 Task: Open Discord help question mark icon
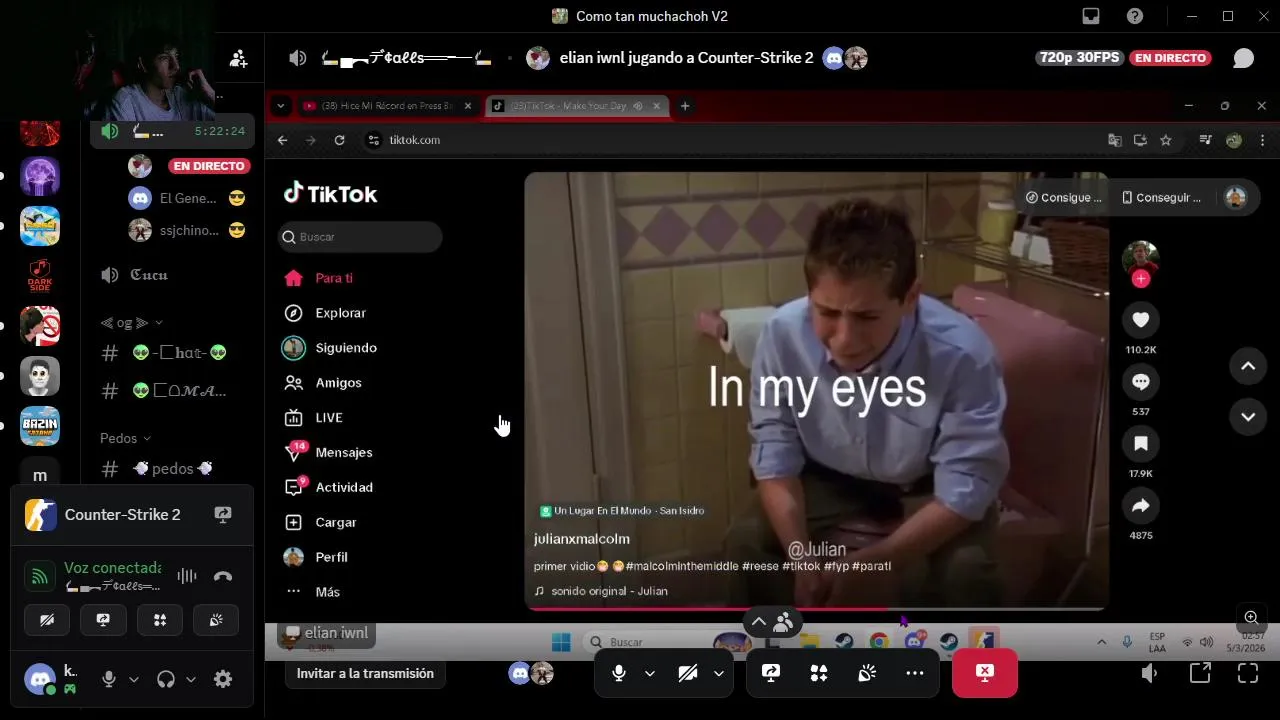(x=1135, y=16)
